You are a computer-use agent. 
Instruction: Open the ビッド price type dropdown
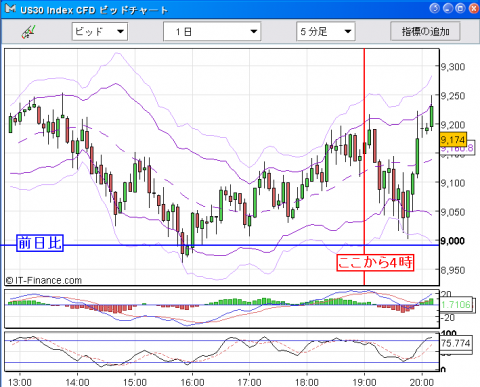click(100, 32)
